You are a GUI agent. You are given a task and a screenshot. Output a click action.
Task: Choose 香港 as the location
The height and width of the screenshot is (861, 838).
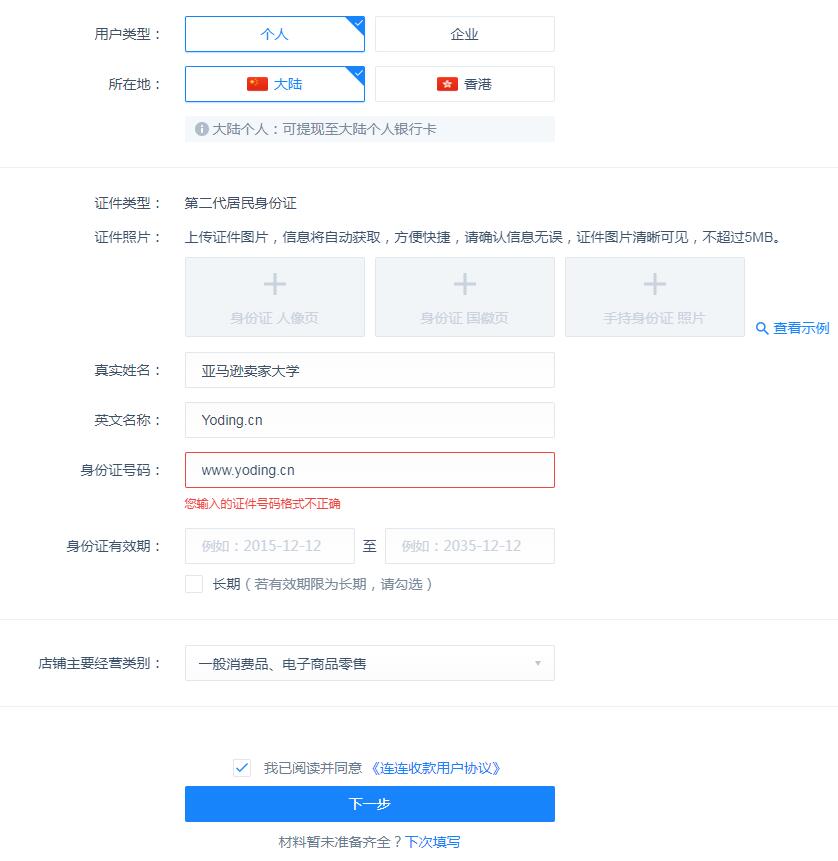tap(465, 84)
